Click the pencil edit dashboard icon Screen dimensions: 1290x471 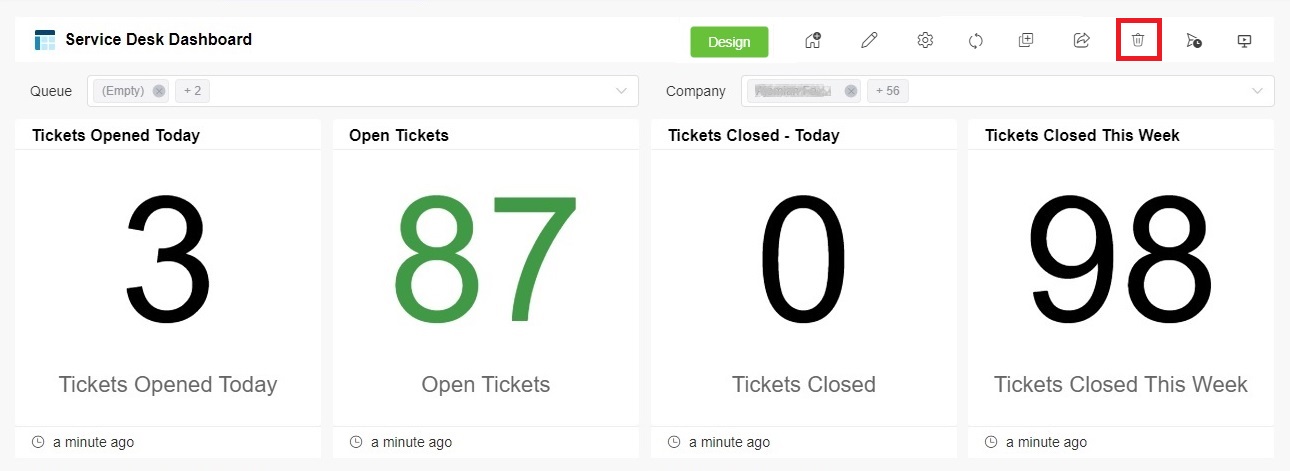pyautogui.click(x=869, y=41)
